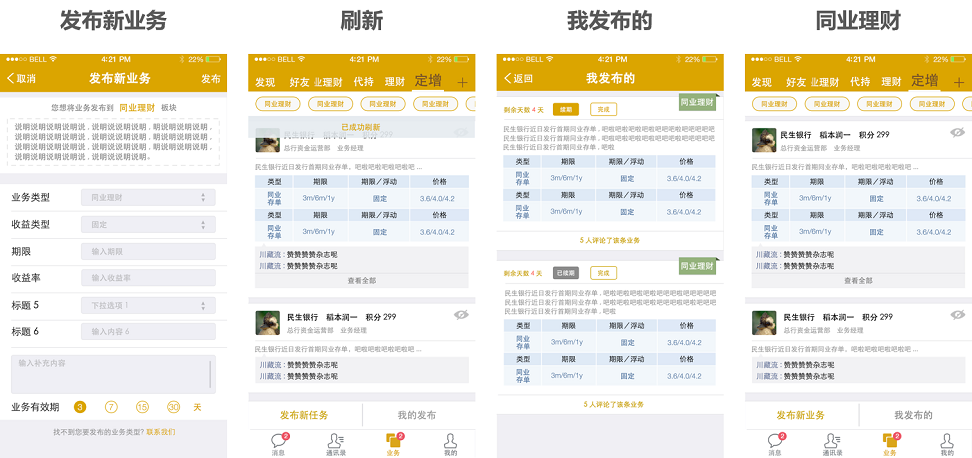972x458 pixels.
Task: Expand the 标题 5 dropdown
Action: (x=148, y=305)
